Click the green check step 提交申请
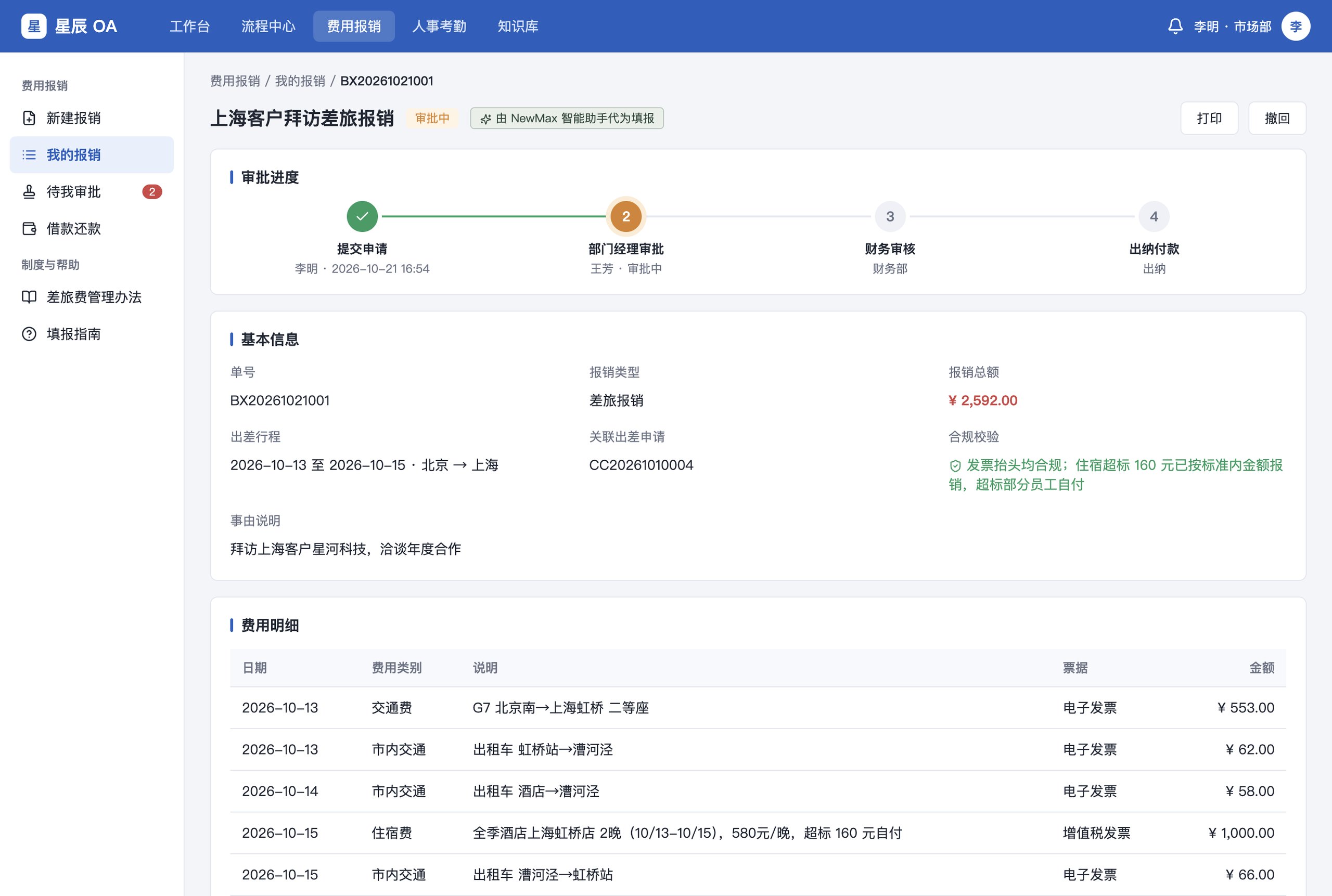The image size is (1332, 896). pyautogui.click(x=362, y=216)
